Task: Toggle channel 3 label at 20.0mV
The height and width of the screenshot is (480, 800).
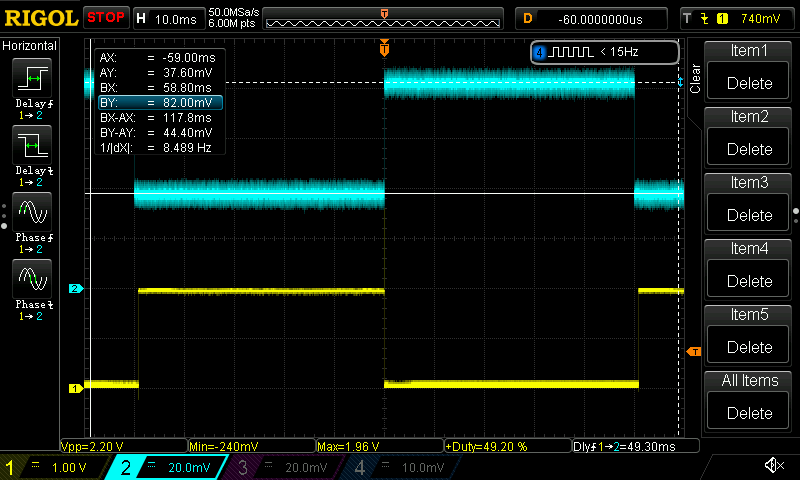Action: (286, 467)
